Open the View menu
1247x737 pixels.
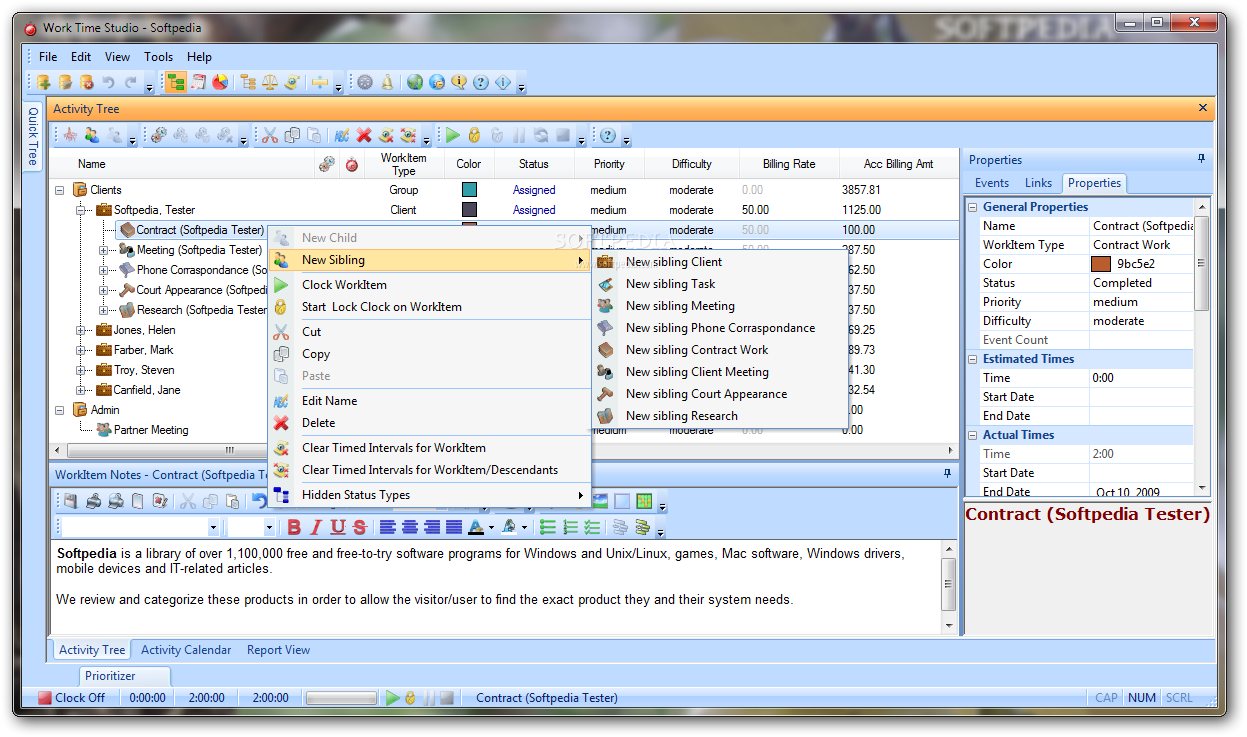[x=117, y=57]
